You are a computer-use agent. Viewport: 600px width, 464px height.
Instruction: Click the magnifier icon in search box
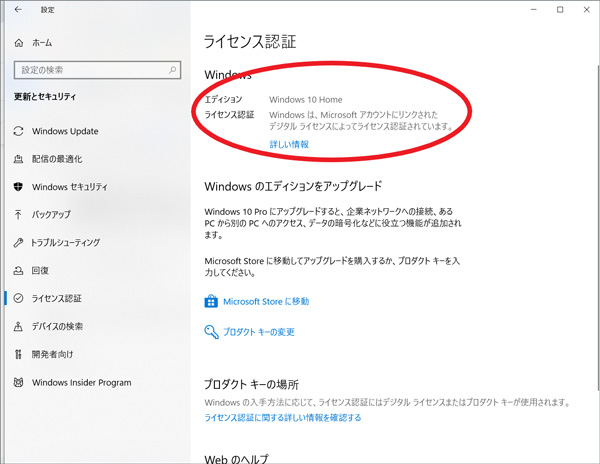coord(173,70)
